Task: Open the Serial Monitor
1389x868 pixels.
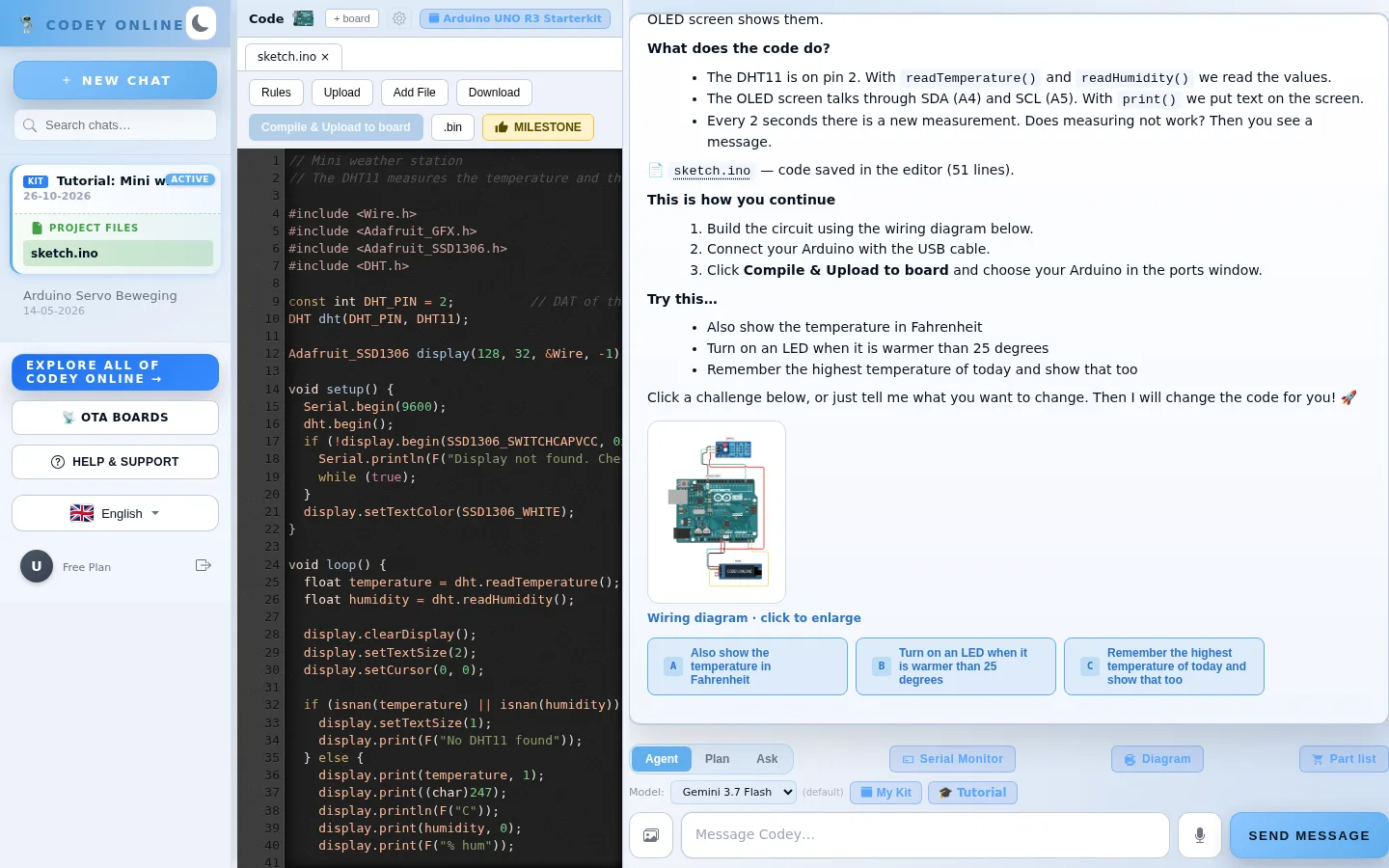Action: 952,759
